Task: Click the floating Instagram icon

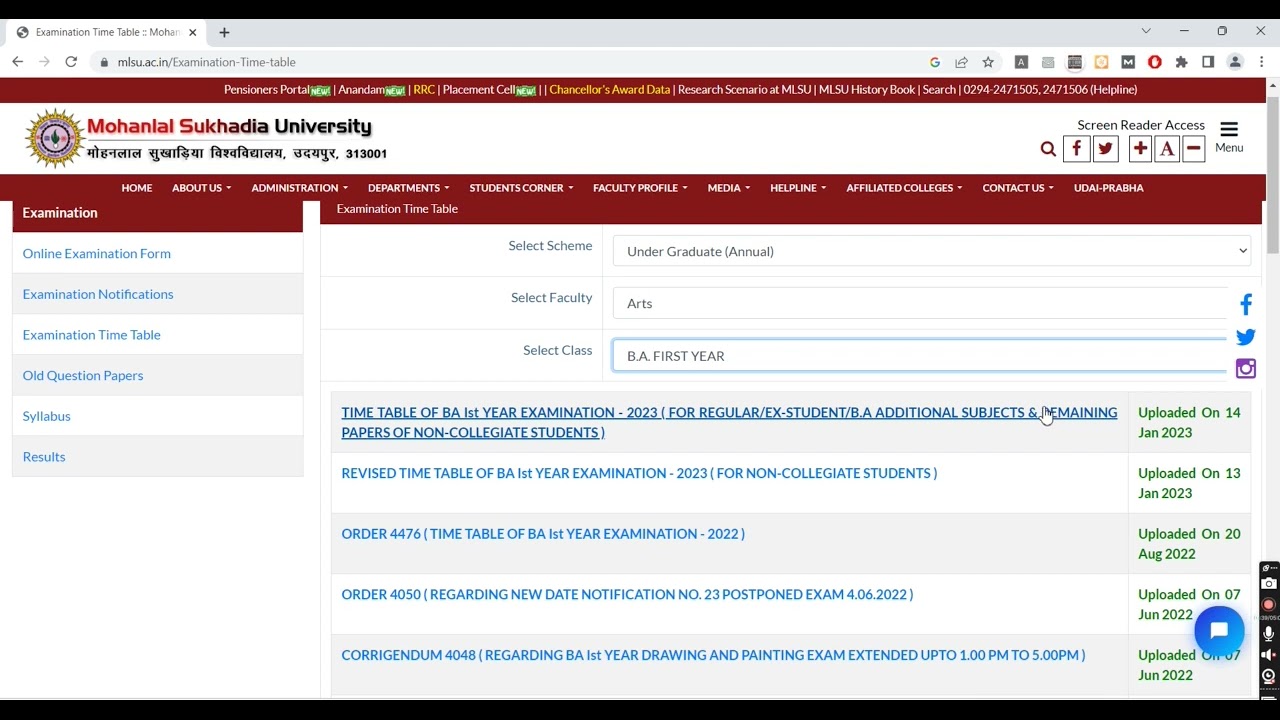Action: point(1246,369)
